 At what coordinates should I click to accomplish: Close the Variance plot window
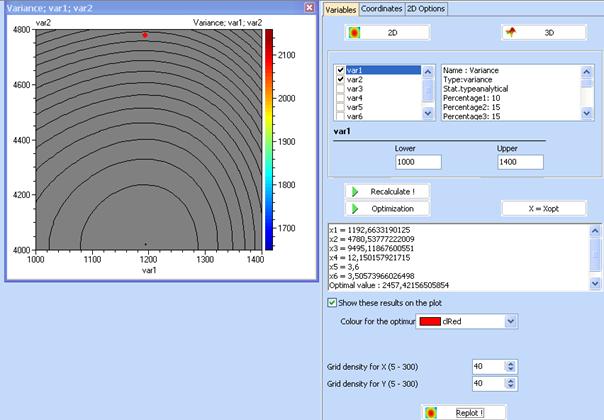[x=309, y=7]
